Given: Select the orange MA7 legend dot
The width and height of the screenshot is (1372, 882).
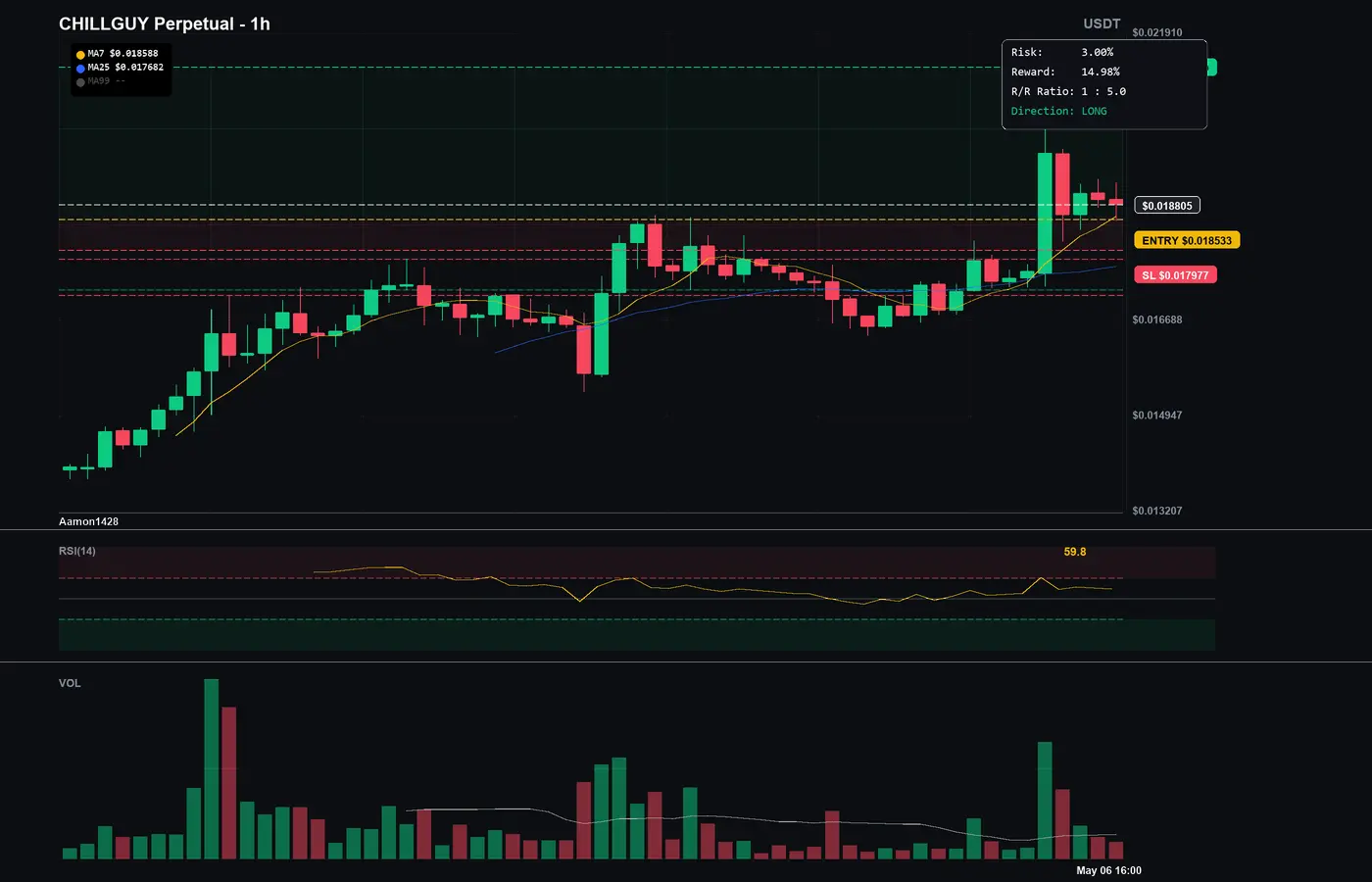Looking at the screenshot, I should tap(80, 55).
